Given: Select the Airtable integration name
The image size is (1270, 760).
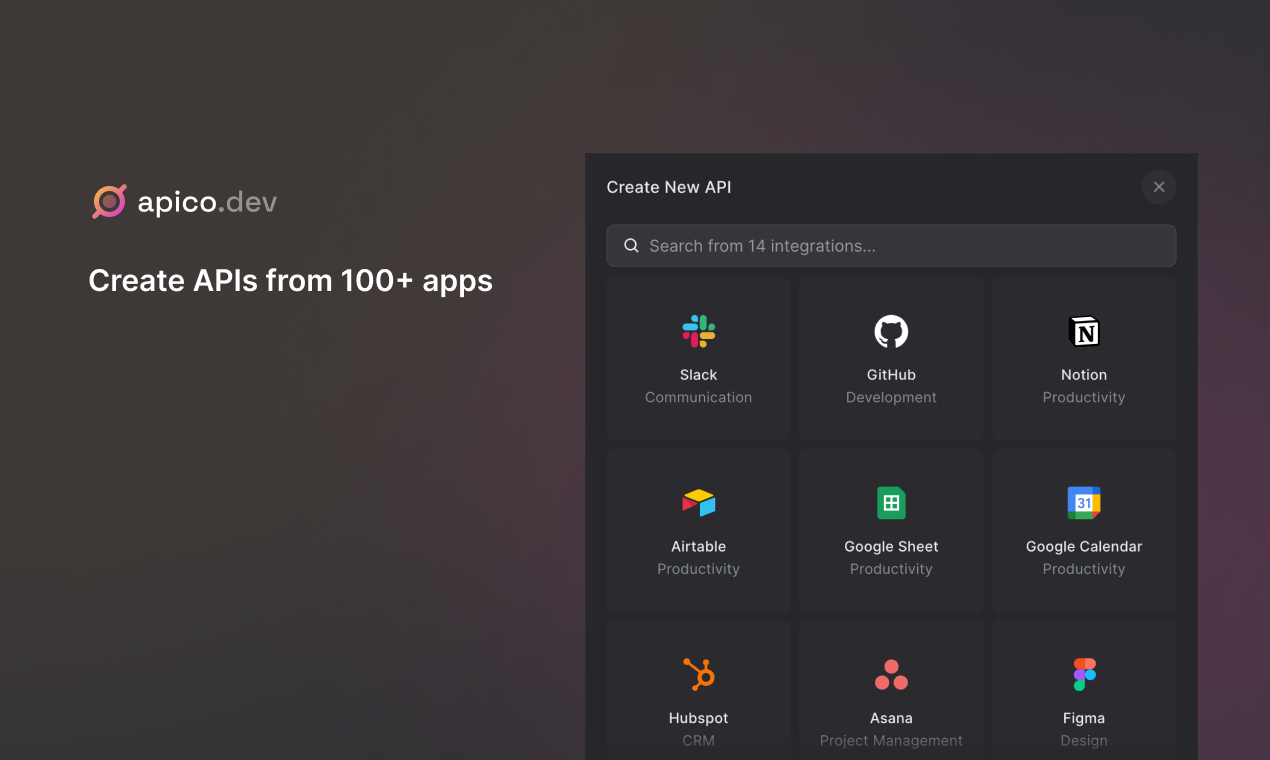Looking at the screenshot, I should 698,547.
